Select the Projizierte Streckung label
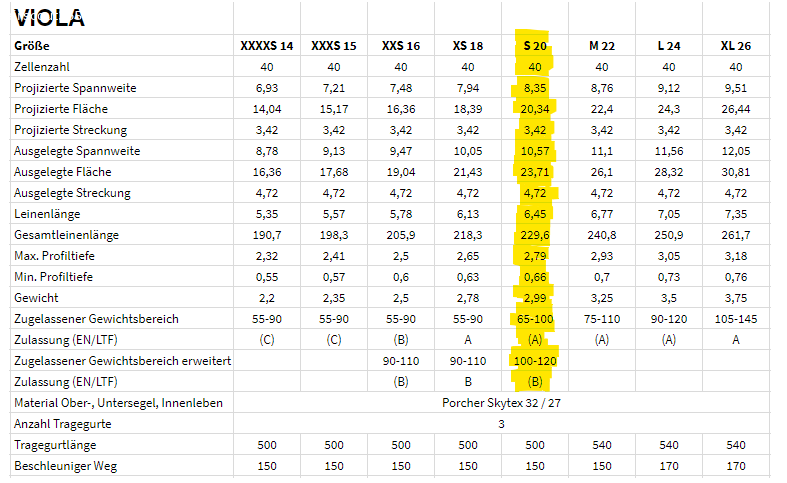 pyautogui.click(x=70, y=130)
